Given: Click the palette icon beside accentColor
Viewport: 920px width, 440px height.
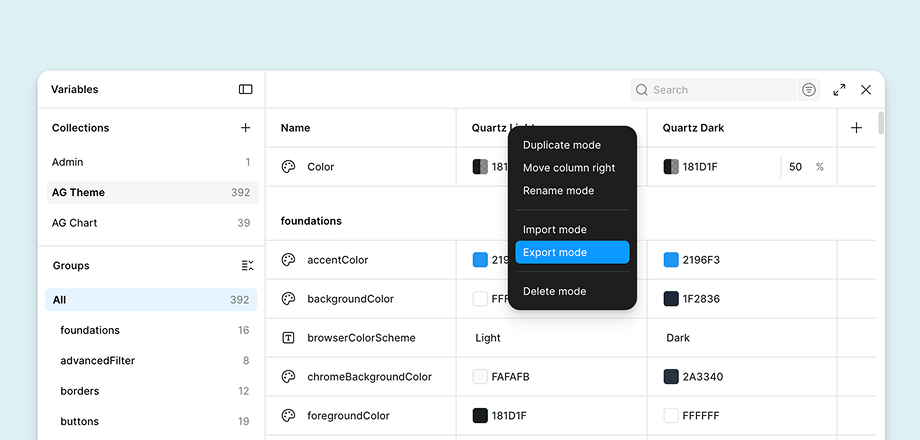Looking at the screenshot, I should (x=288, y=259).
